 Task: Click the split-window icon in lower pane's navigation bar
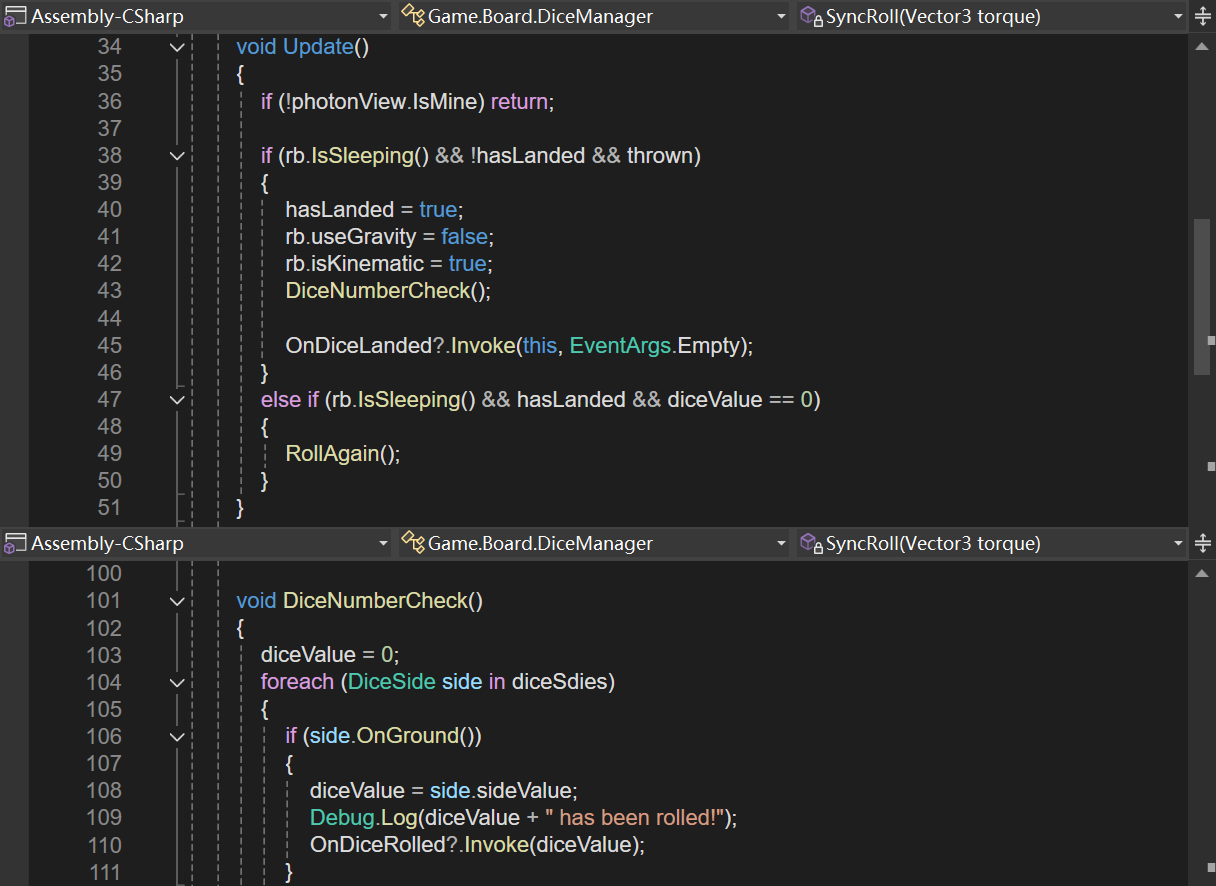[1203, 543]
